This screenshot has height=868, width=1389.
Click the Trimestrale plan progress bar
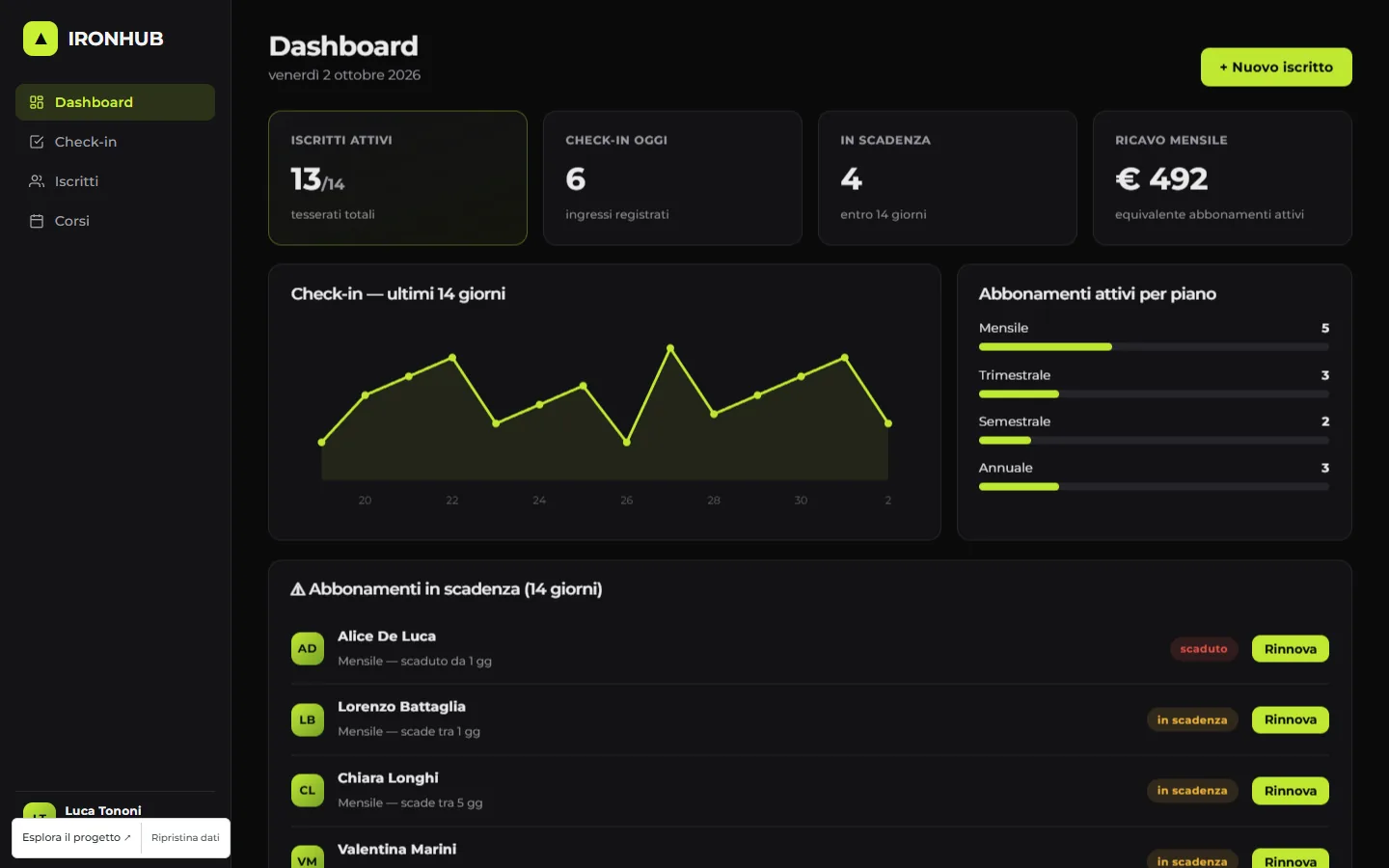click(1154, 394)
